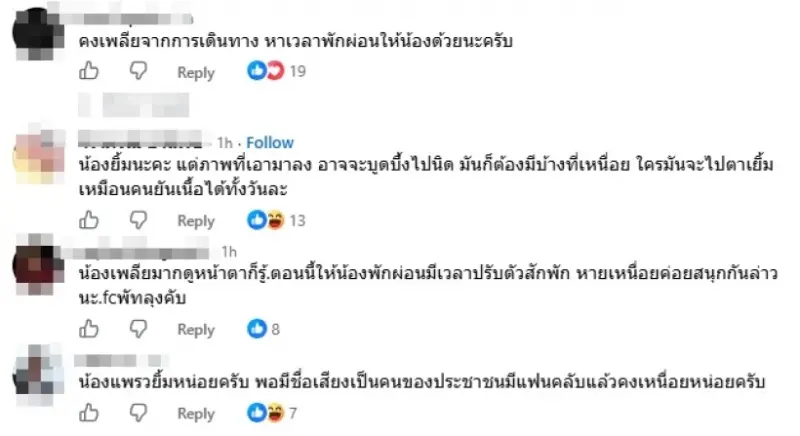View the like and laugh reactions count 13
Screen dimensions: 800x436
tap(276, 220)
